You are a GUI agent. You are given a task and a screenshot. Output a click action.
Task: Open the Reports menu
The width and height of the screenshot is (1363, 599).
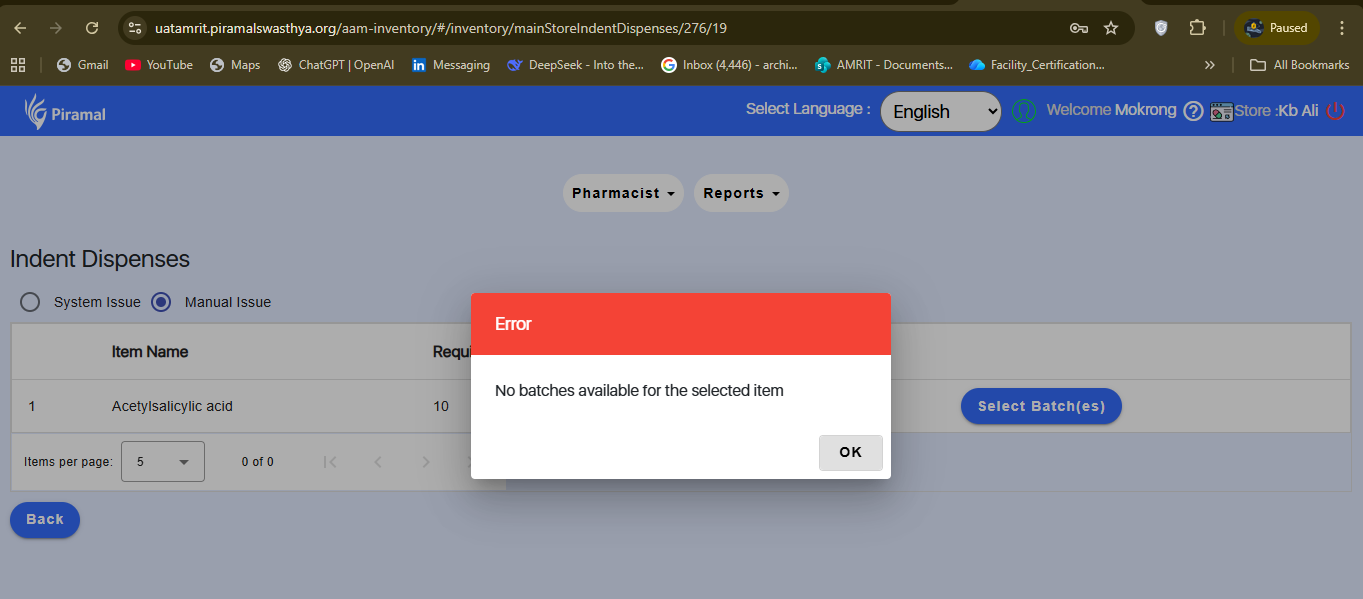pos(741,193)
